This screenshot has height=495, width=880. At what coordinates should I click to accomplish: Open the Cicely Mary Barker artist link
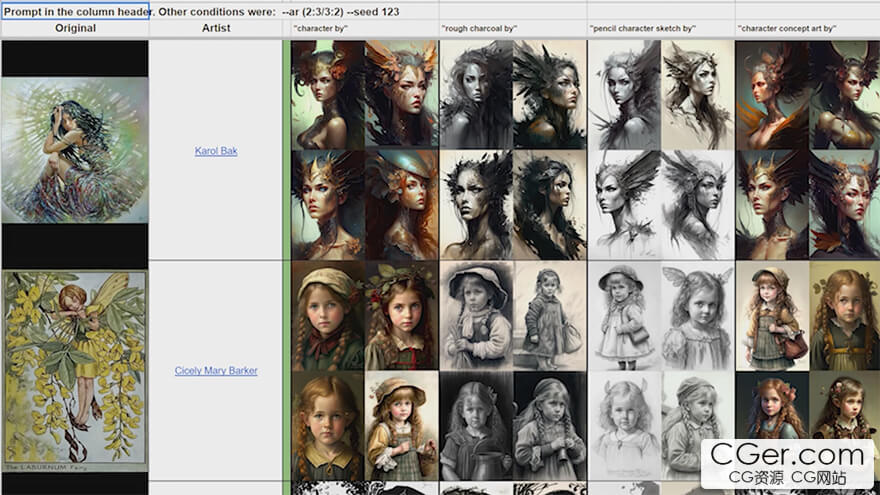(x=216, y=371)
